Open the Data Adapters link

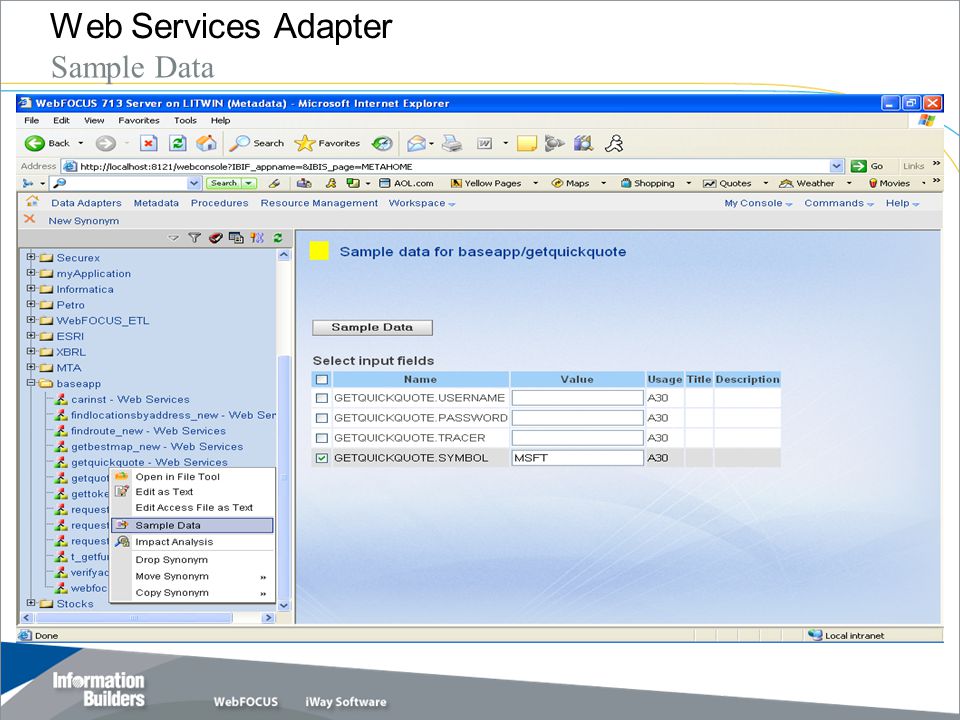coord(86,203)
